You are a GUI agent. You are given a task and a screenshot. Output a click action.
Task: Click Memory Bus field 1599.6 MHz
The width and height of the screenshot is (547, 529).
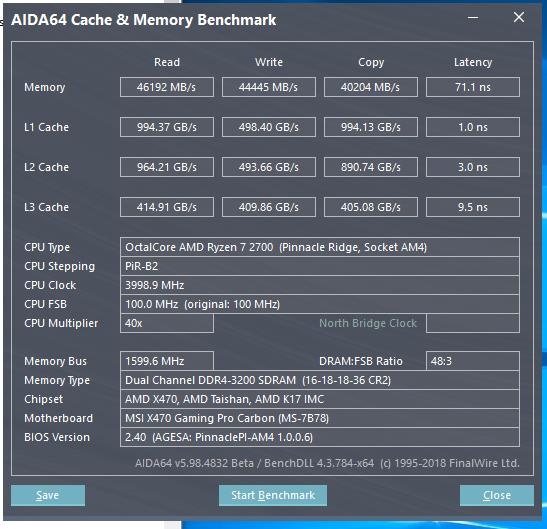coord(167,361)
